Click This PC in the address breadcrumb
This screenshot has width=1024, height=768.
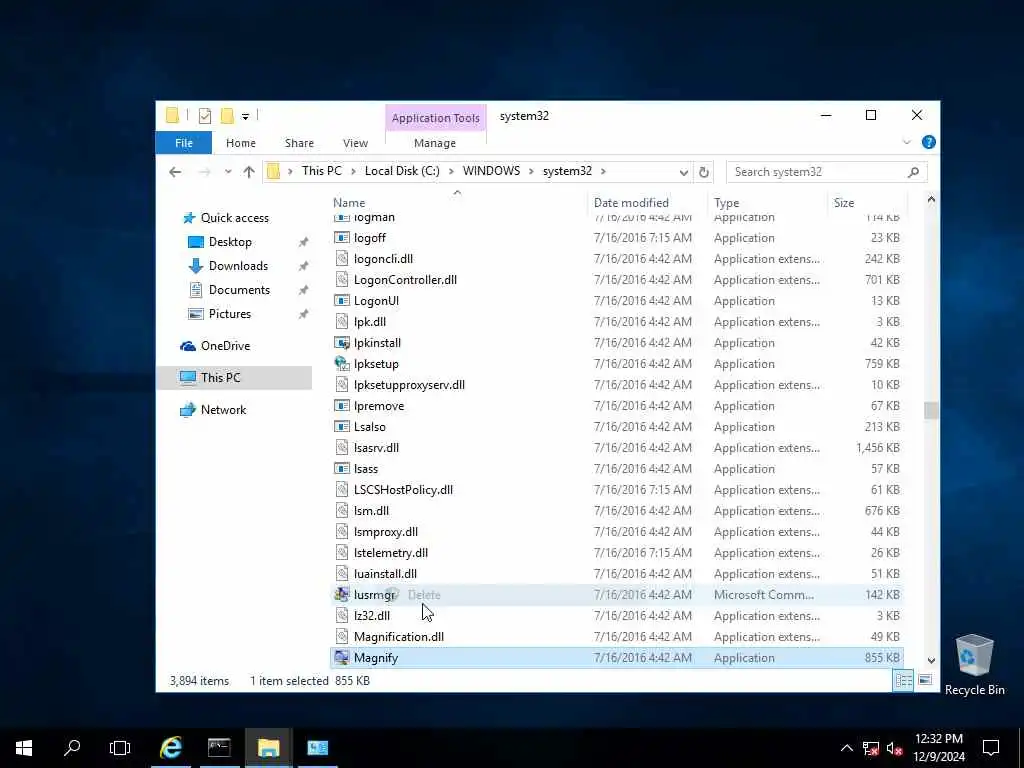point(321,171)
